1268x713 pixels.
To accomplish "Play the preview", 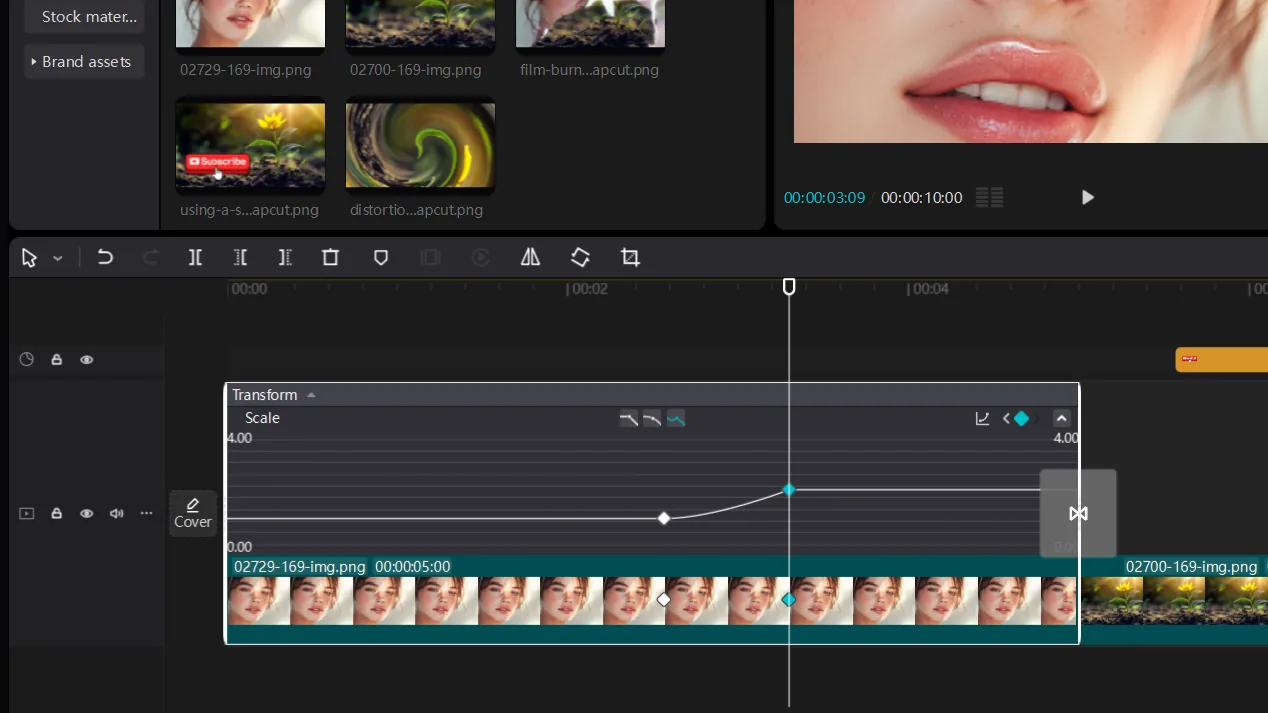I will click(1088, 198).
